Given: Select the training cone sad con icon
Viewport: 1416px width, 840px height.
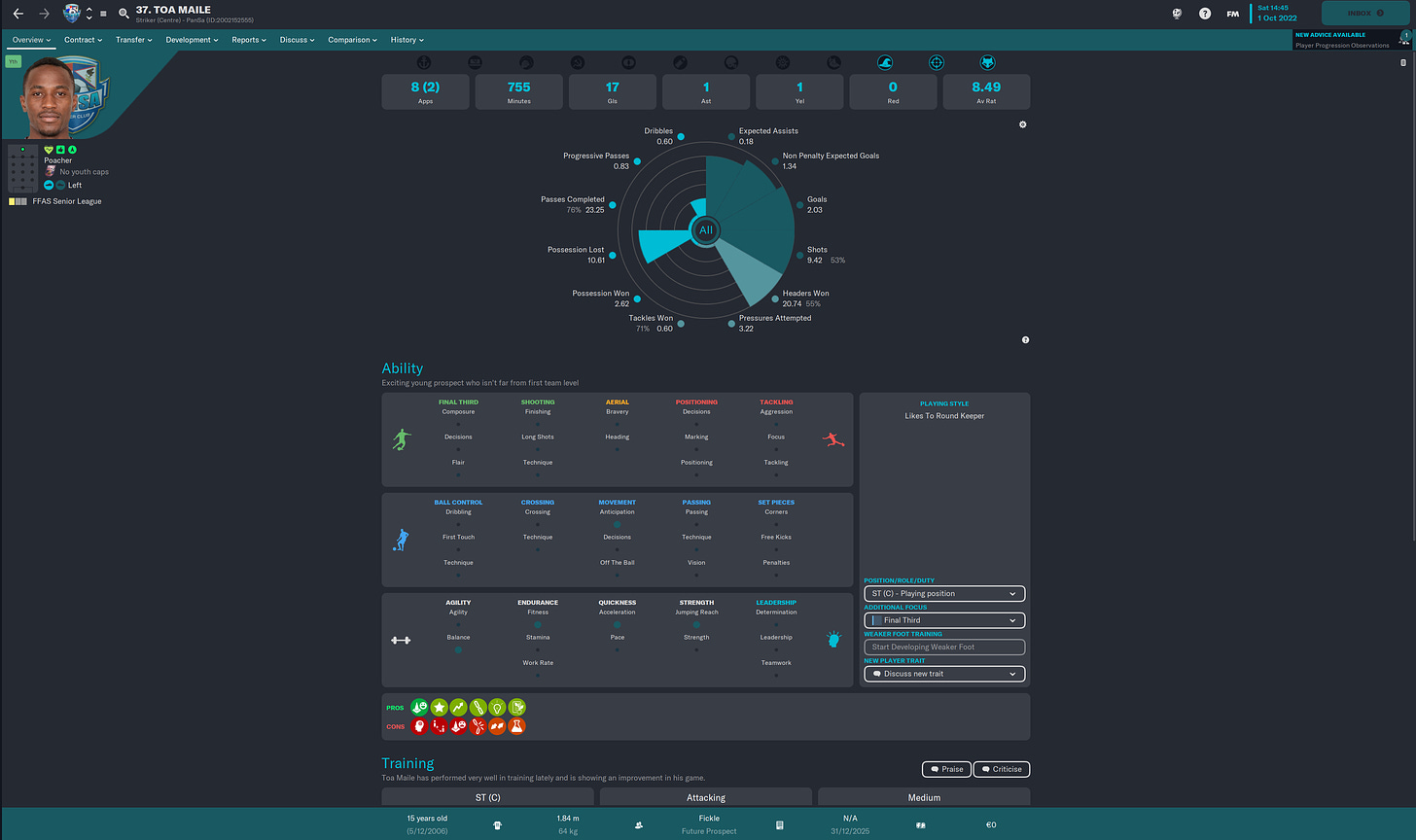Looking at the screenshot, I should [x=458, y=725].
